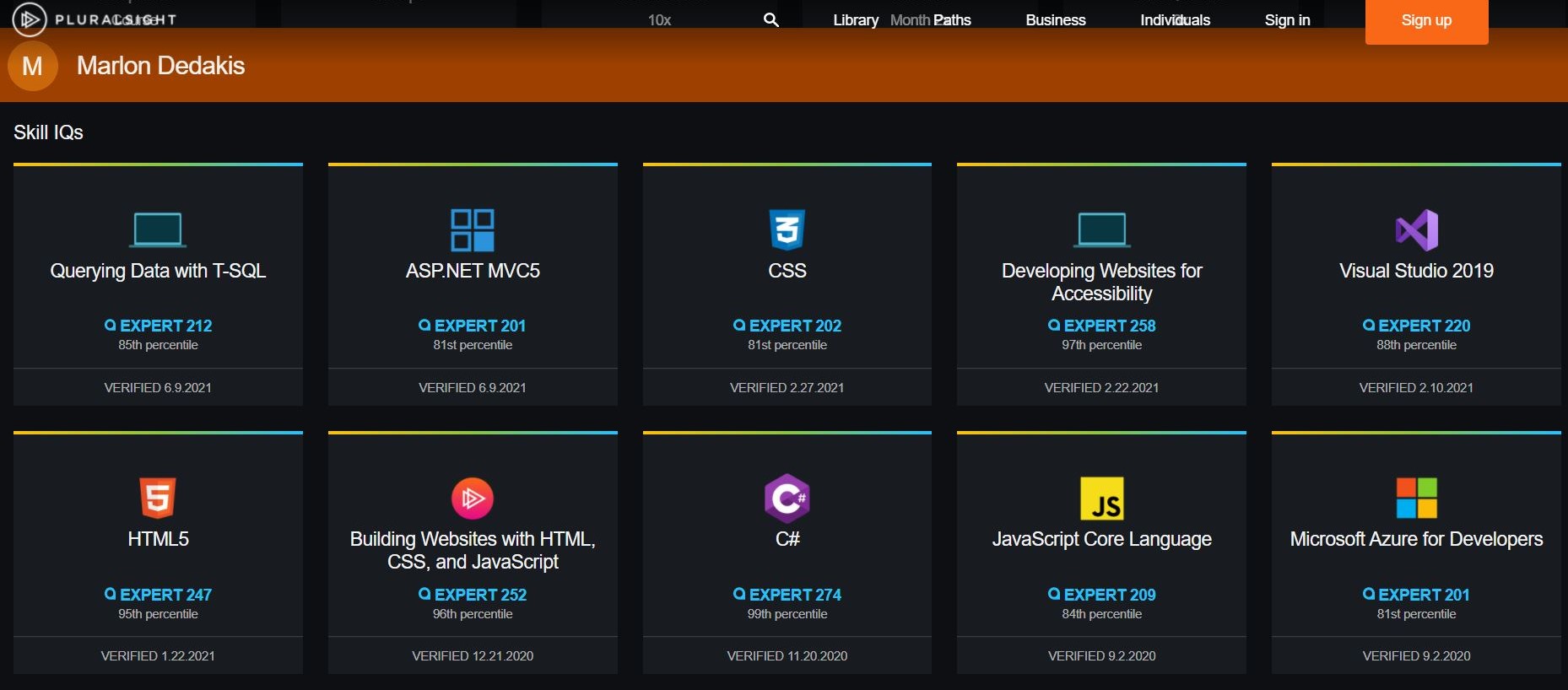1568x690 pixels.
Task: Click the Marlon Dedakis profile name
Action: coord(160,66)
